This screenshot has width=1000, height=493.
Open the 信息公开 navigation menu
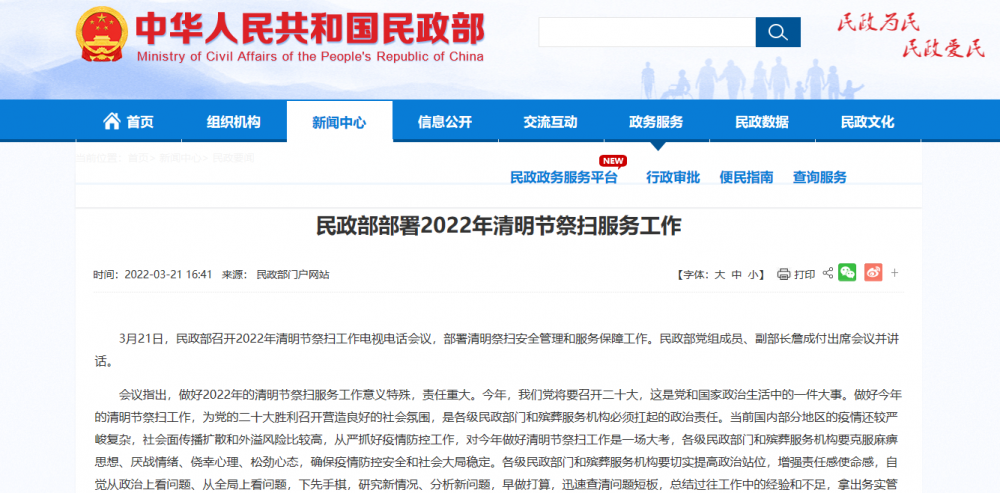pos(444,122)
